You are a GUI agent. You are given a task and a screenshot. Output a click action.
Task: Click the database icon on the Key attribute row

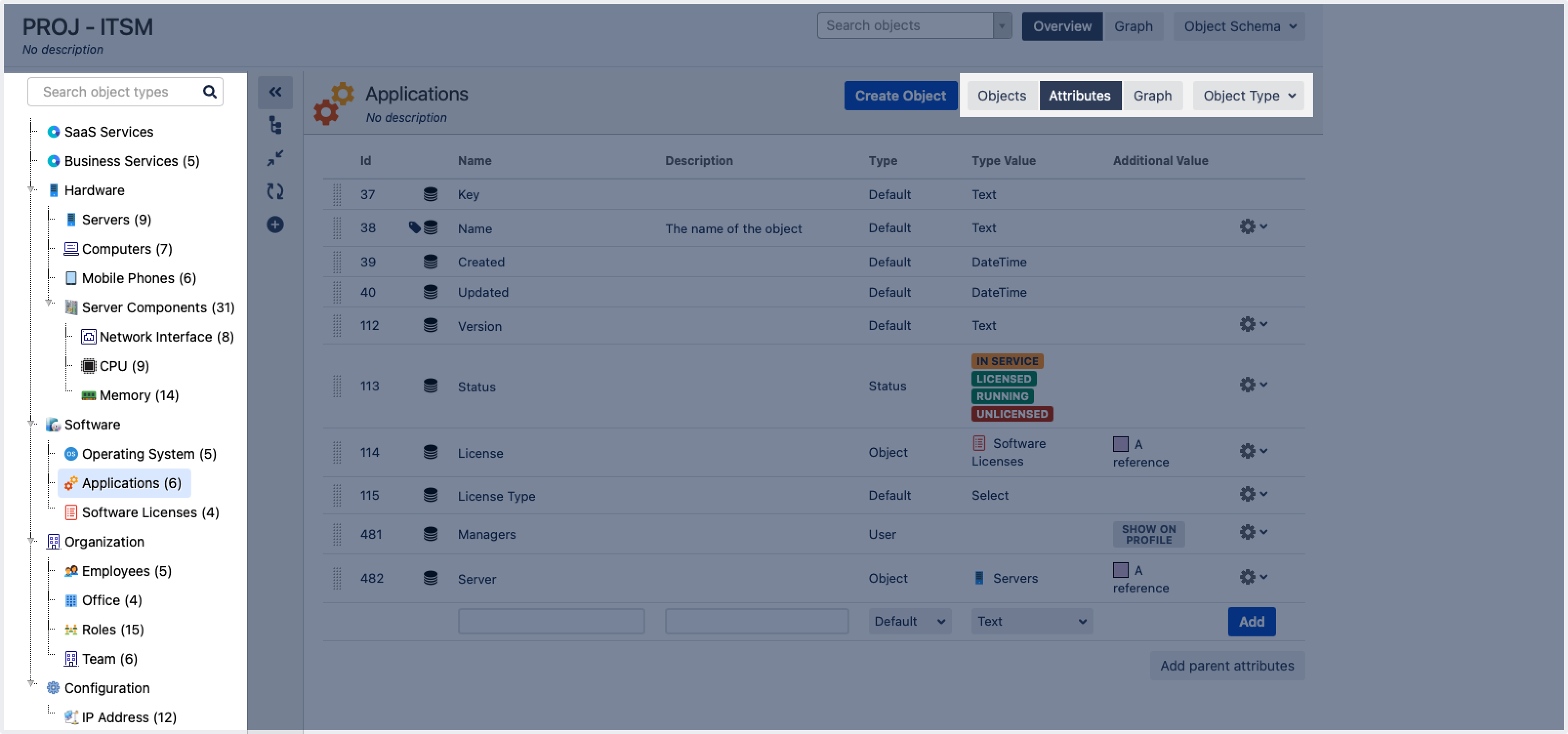point(431,194)
